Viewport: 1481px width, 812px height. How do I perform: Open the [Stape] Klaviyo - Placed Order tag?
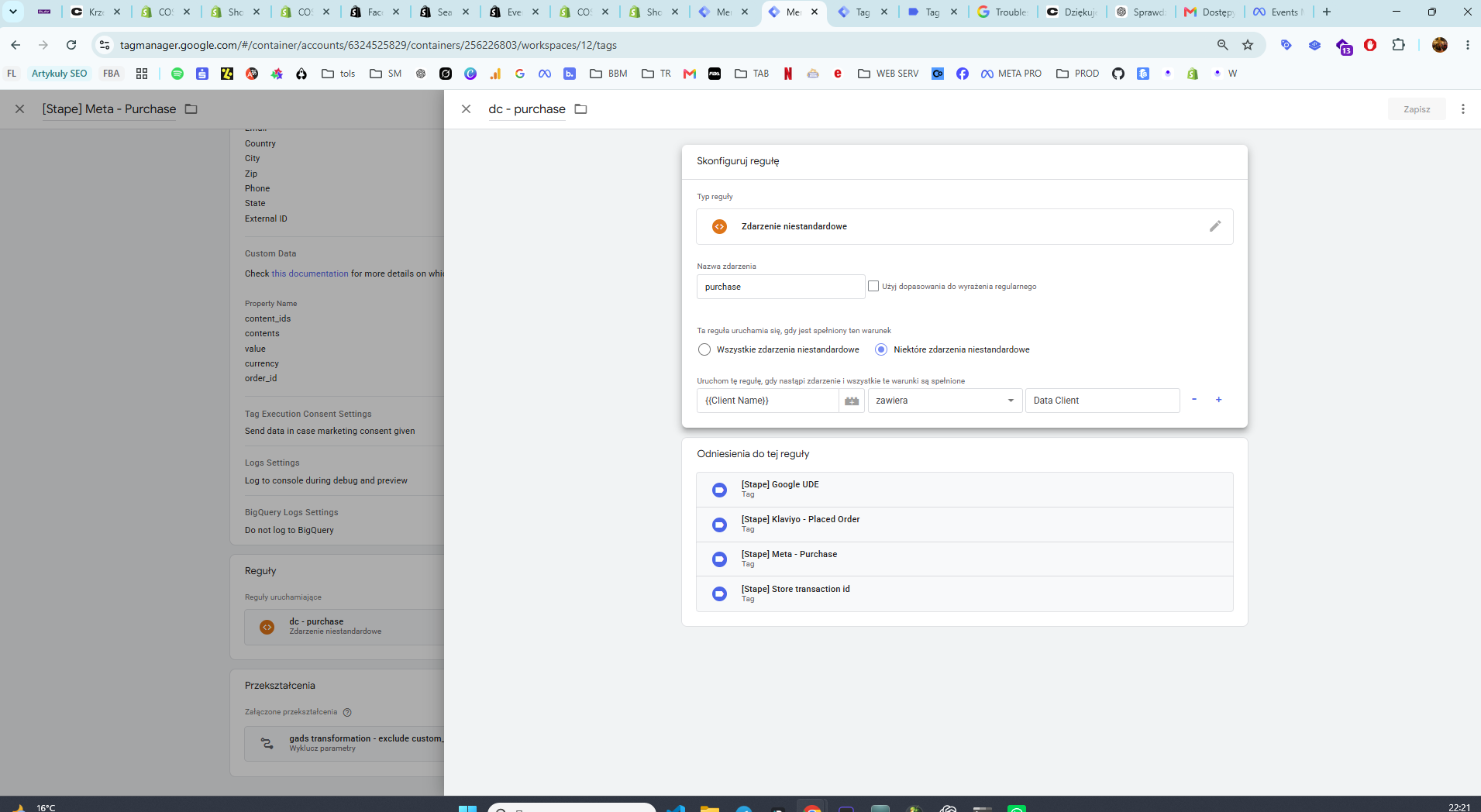tap(964, 525)
